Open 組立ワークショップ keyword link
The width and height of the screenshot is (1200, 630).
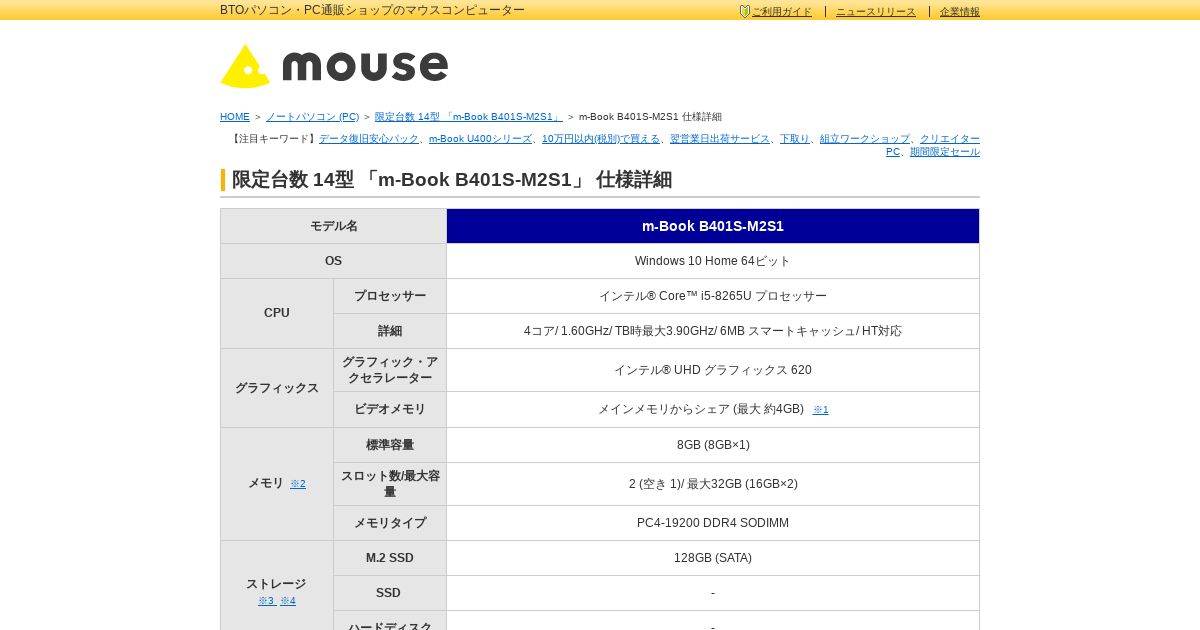[865, 139]
